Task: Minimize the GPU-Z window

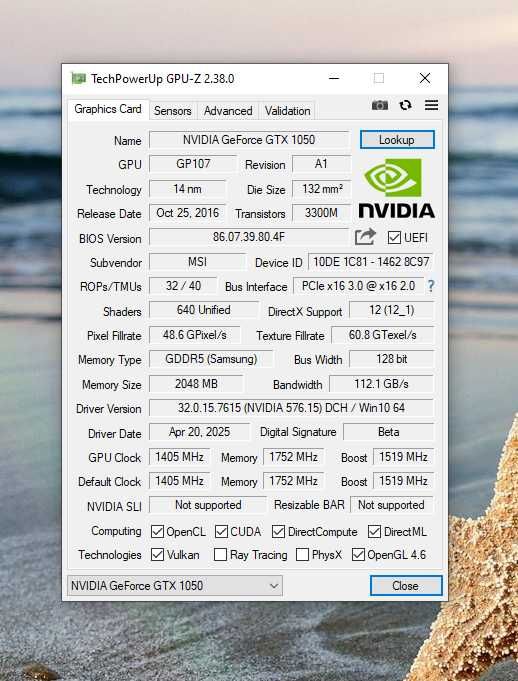Action: tap(334, 78)
